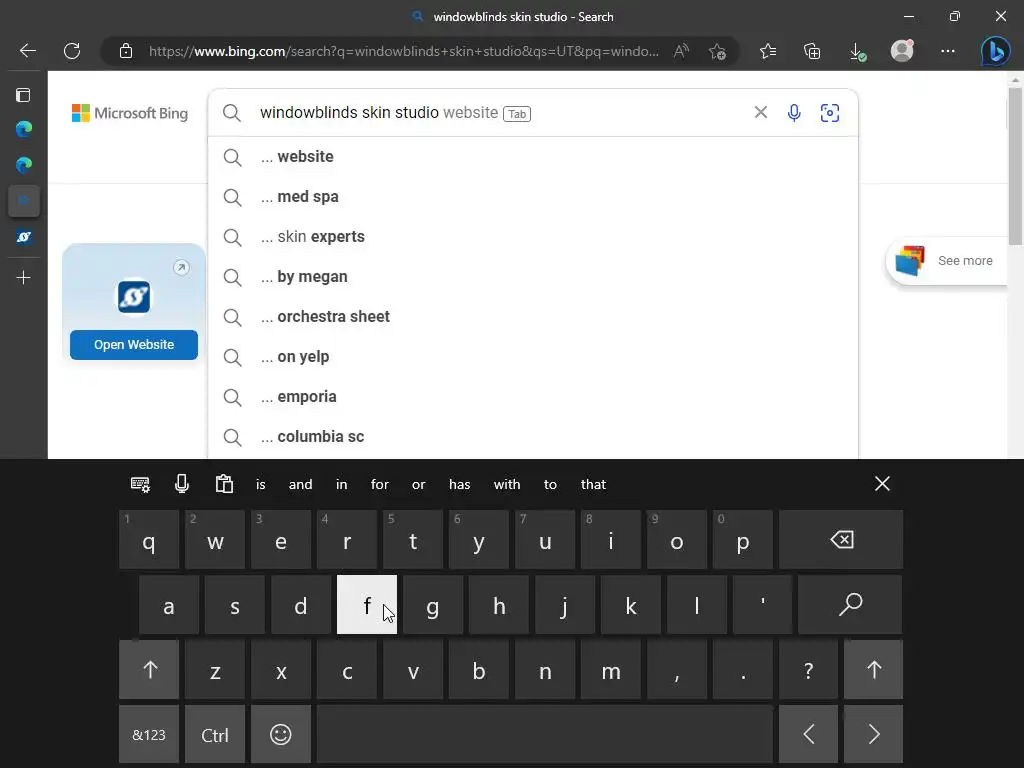Show Downloads flyout

pyautogui.click(x=857, y=51)
